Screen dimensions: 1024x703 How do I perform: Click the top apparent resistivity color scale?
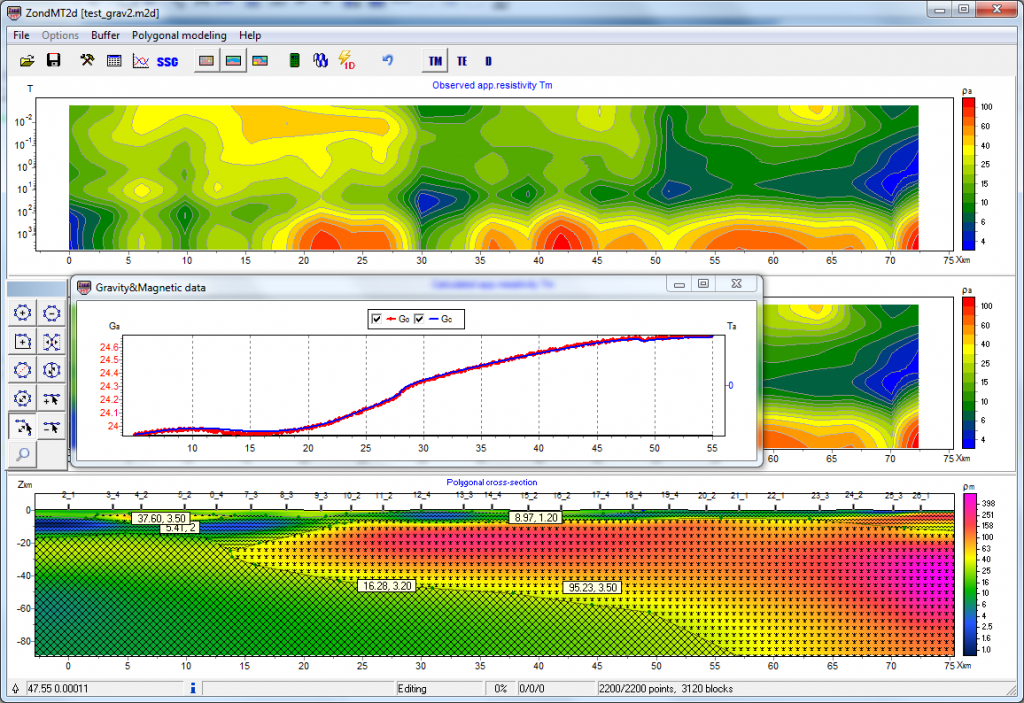click(x=968, y=176)
